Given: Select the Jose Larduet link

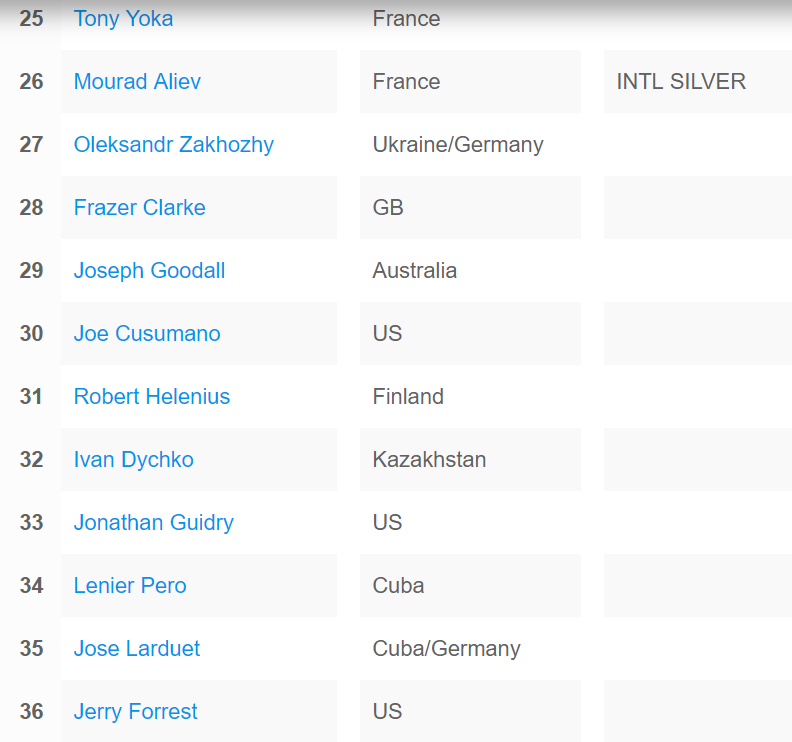Looking at the screenshot, I should click(136, 649).
